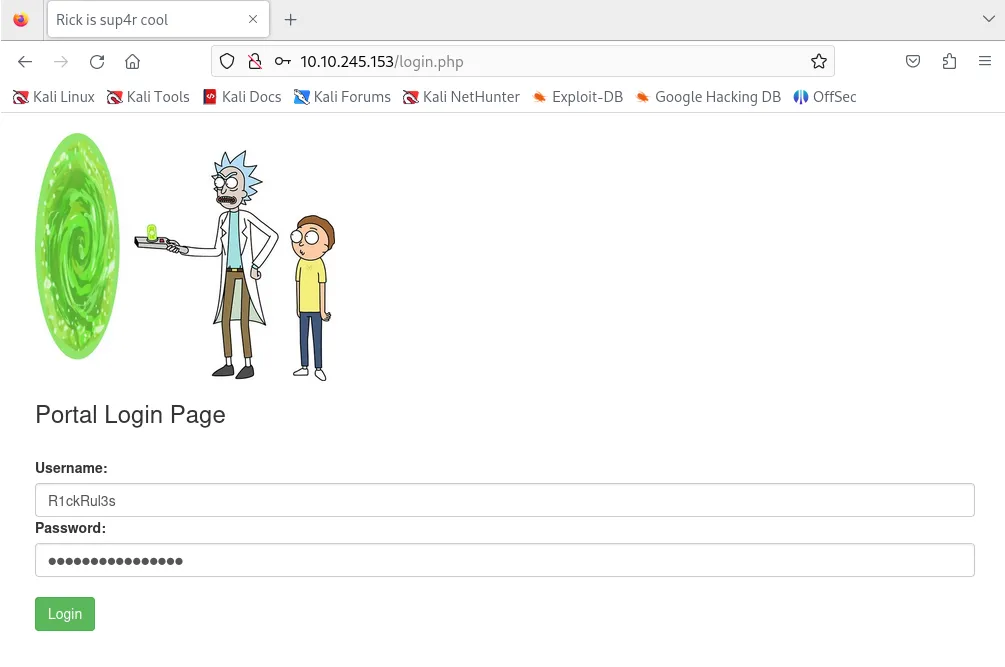Go back to the previous page
The height and width of the screenshot is (667, 1005).
pos(25,62)
